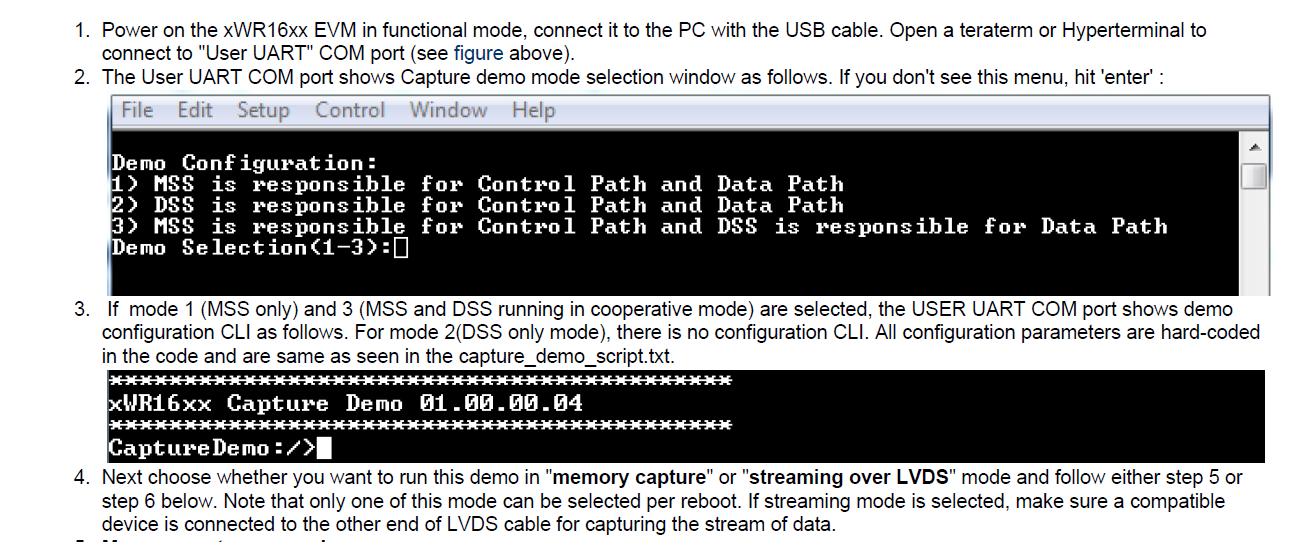
Task: Open the Control menu
Action: [x=350, y=110]
